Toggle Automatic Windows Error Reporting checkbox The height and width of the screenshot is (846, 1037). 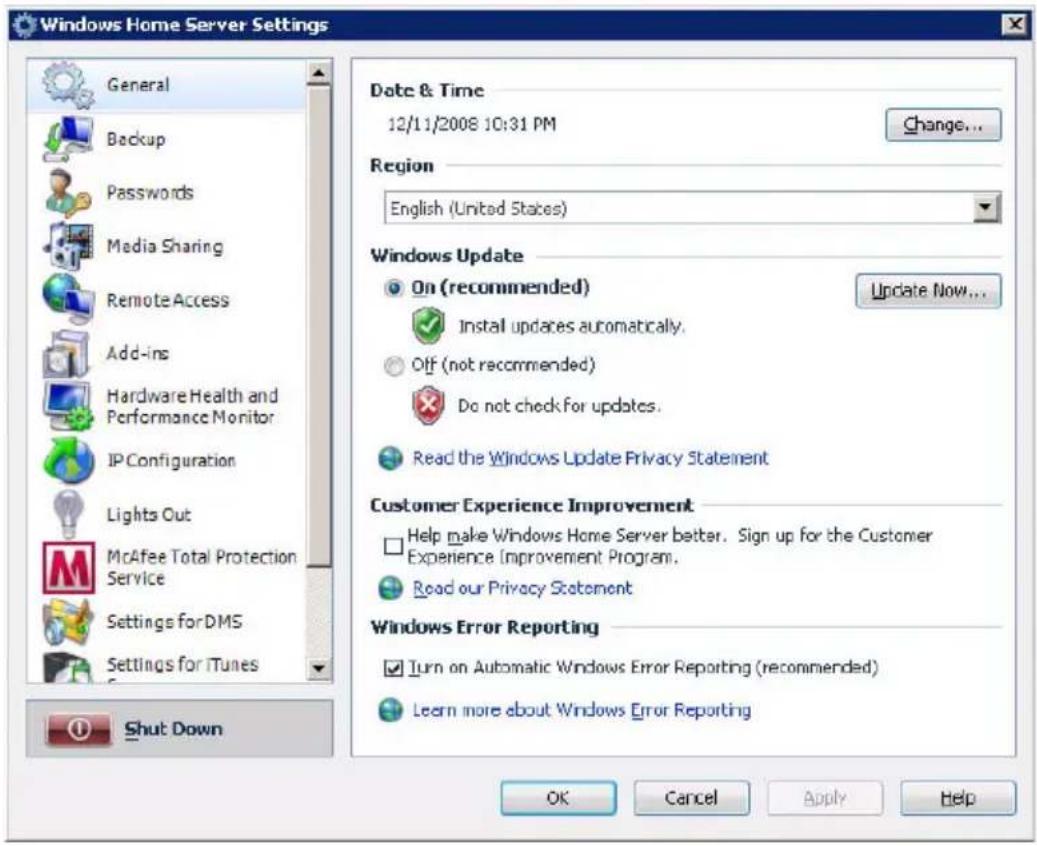pyautogui.click(x=393, y=668)
